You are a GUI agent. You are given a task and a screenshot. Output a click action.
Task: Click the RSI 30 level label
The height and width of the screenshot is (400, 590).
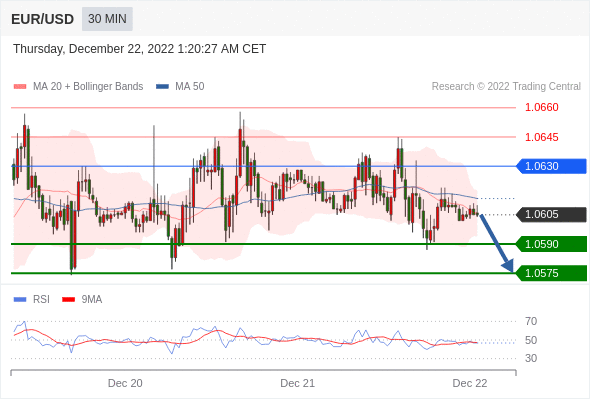tap(531, 358)
